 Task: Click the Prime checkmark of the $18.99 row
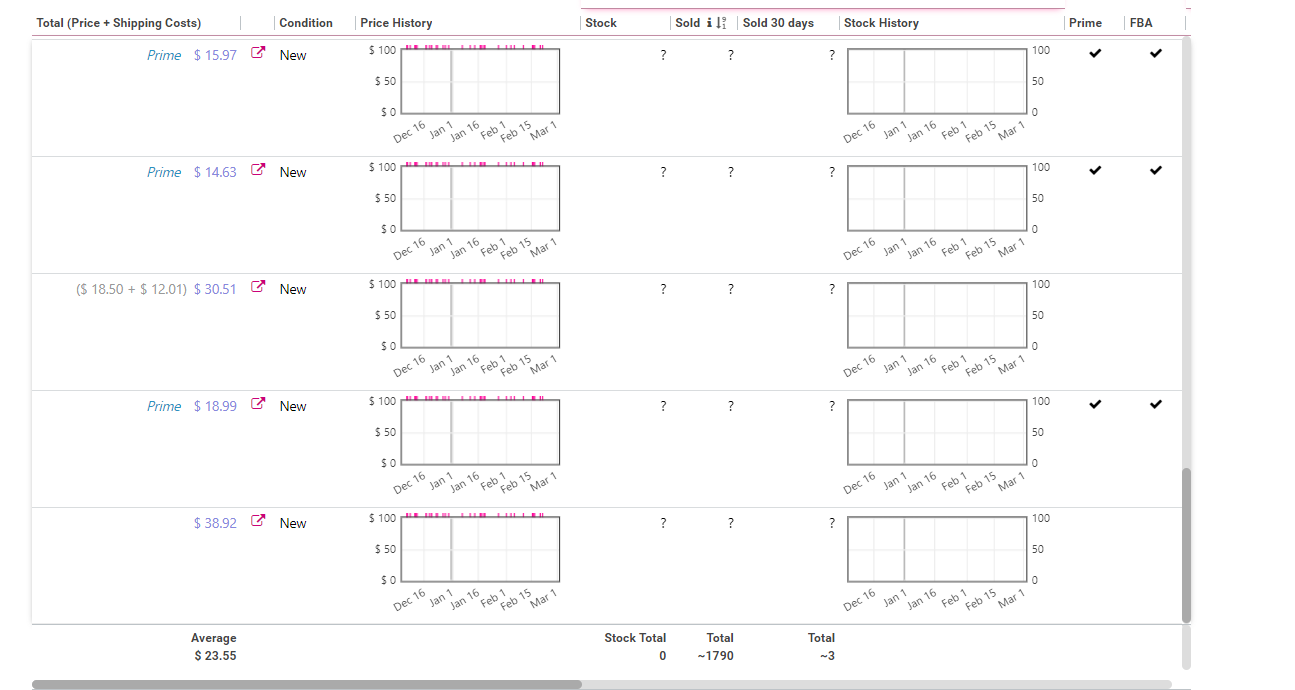coord(1094,404)
